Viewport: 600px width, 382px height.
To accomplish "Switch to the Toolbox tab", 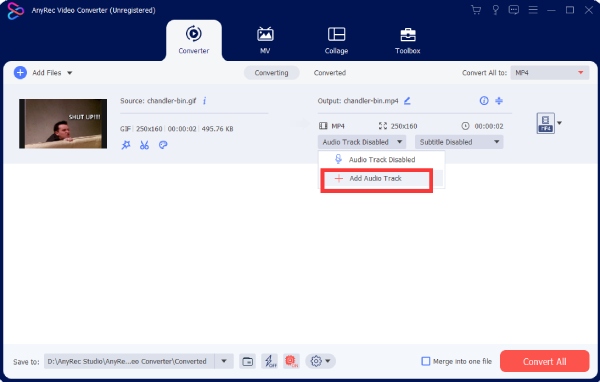I will point(408,41).
